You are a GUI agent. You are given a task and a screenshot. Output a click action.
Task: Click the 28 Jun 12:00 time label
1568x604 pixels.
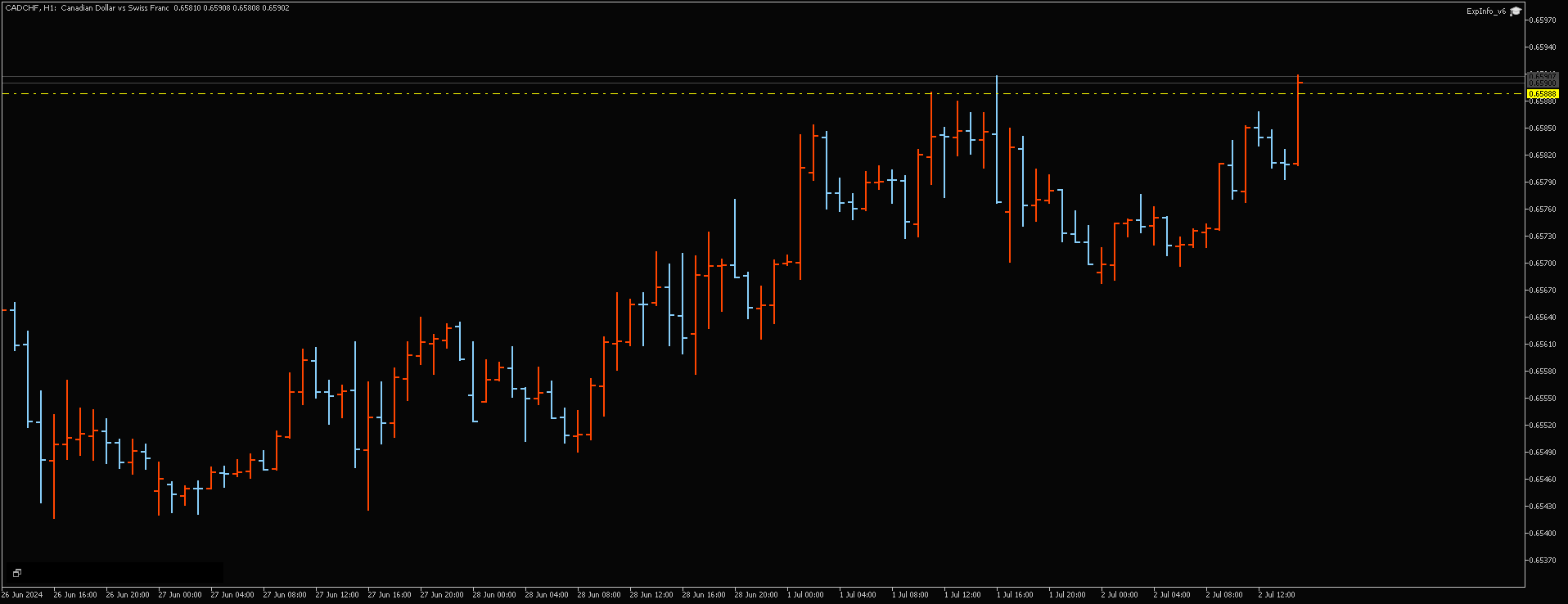pyautogui.click(x=651, y=595)
